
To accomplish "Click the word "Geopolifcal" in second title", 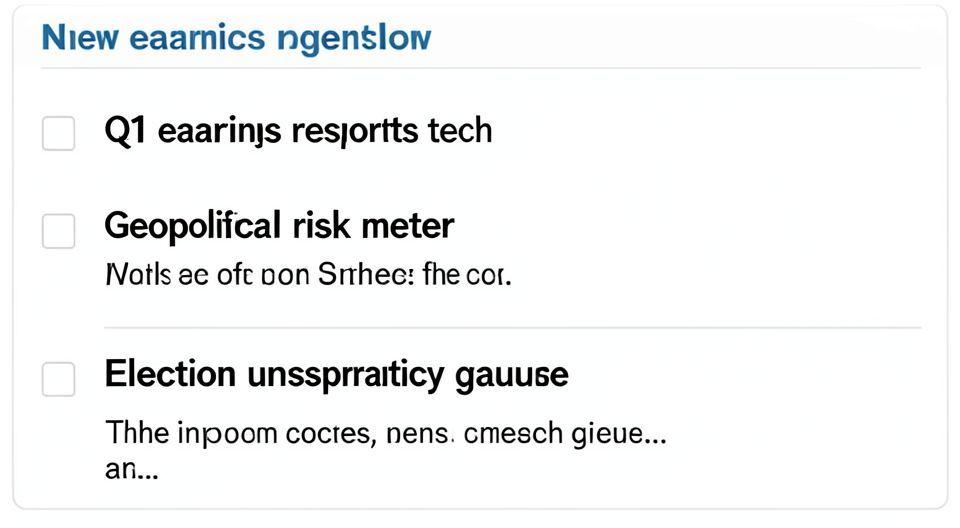I will point(192,226).
